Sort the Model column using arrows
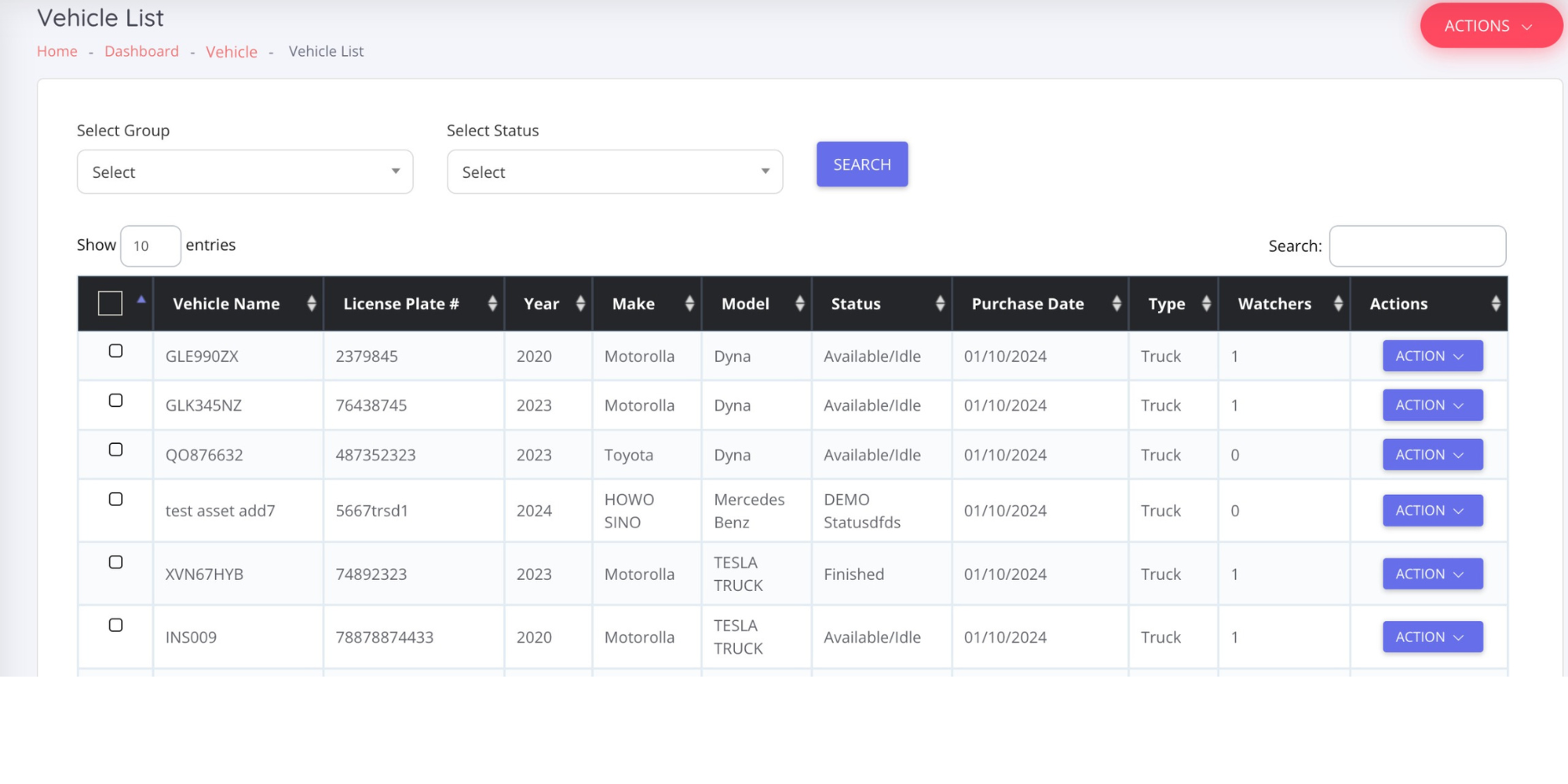This screenshot has height=784, width=1568. (x=799, y=304)
